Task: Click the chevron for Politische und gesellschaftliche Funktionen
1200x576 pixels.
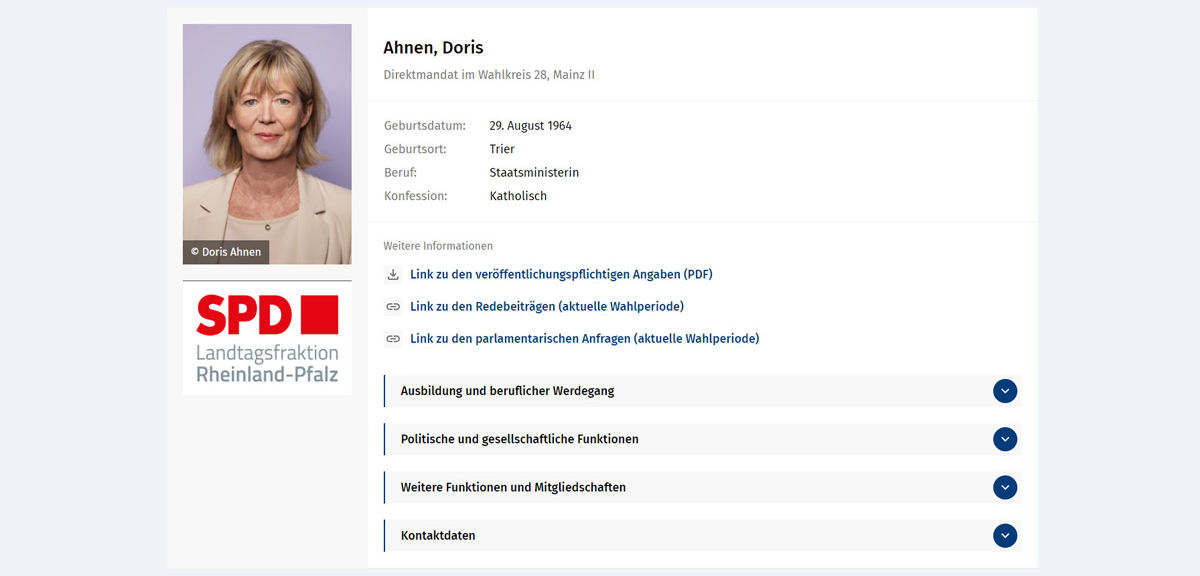Action: click(1005, 439)
